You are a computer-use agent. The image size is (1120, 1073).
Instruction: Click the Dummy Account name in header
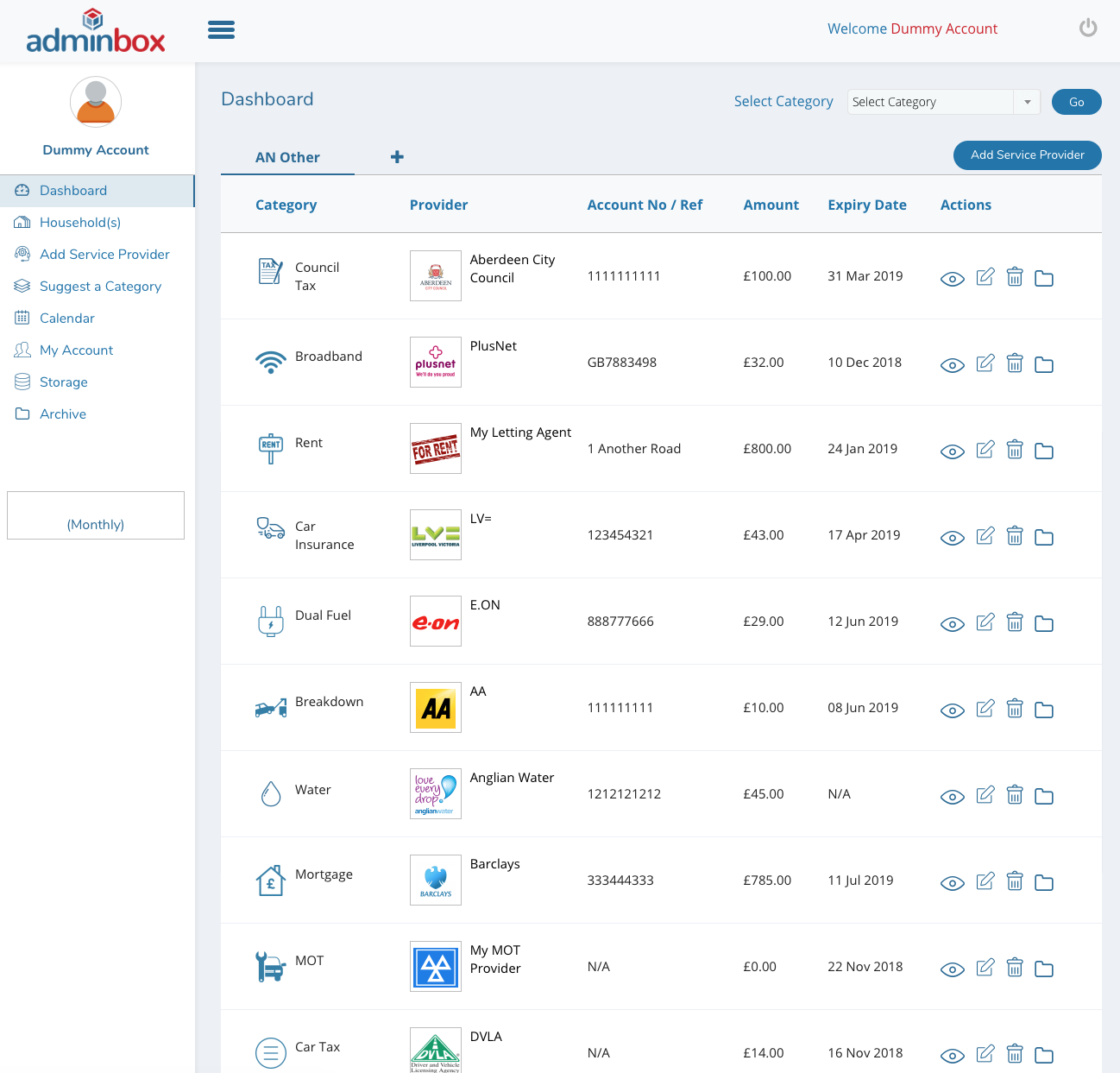(x=944, y=28)
